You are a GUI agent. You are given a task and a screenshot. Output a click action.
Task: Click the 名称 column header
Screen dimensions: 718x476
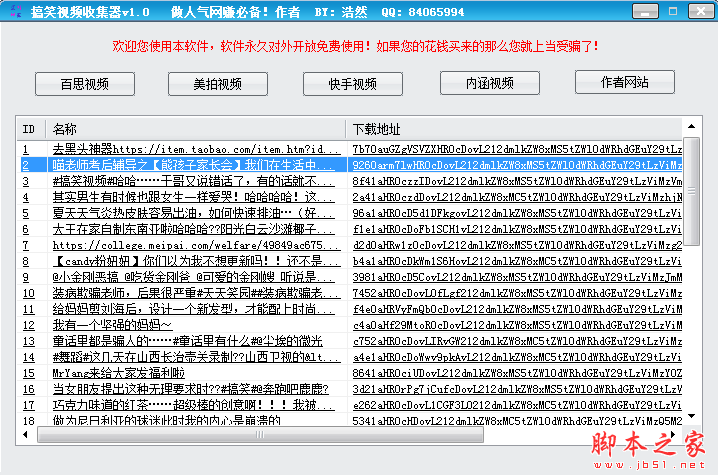tap(196, 129)
